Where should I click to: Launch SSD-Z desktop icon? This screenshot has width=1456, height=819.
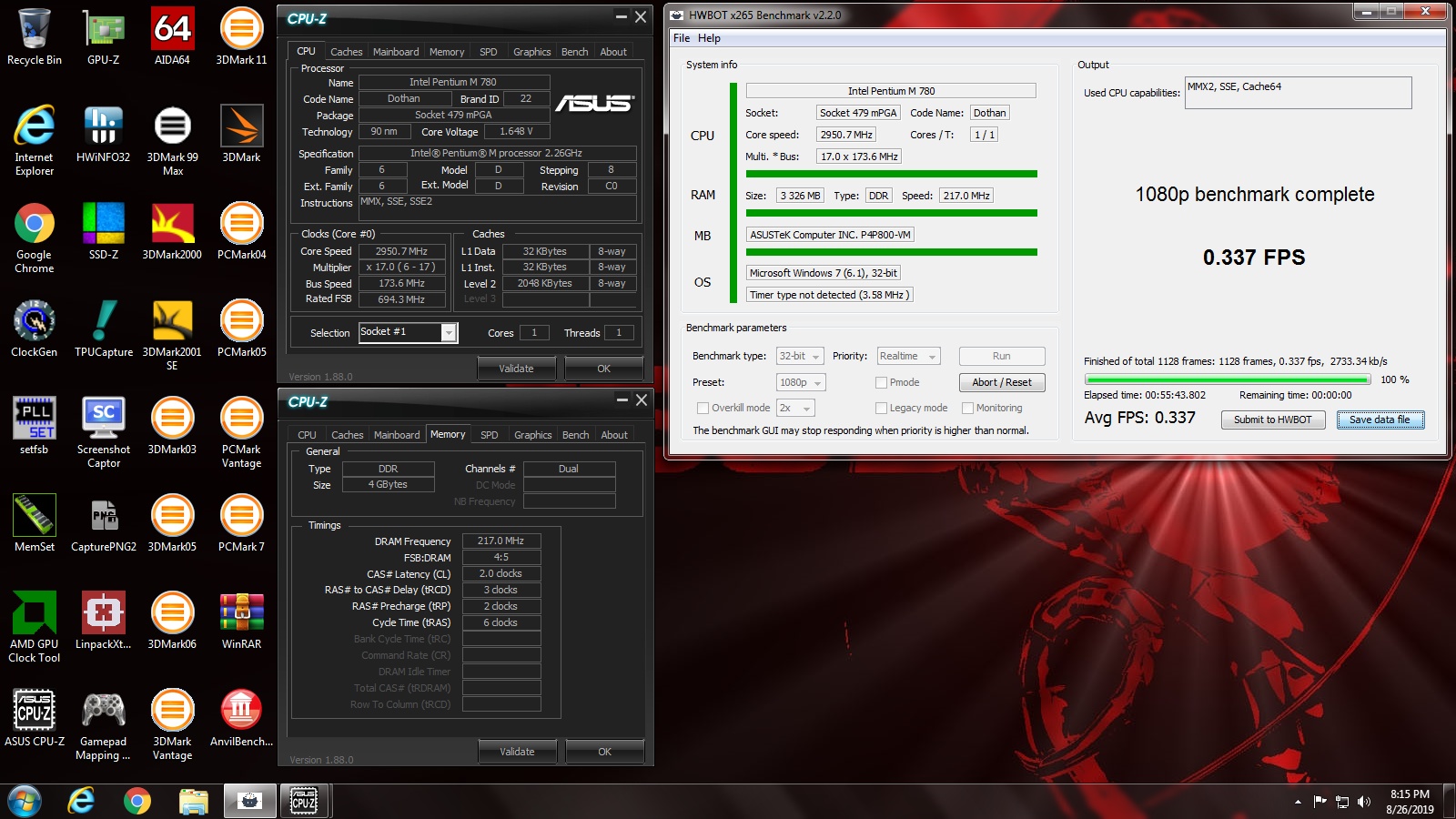coord(104,232)
